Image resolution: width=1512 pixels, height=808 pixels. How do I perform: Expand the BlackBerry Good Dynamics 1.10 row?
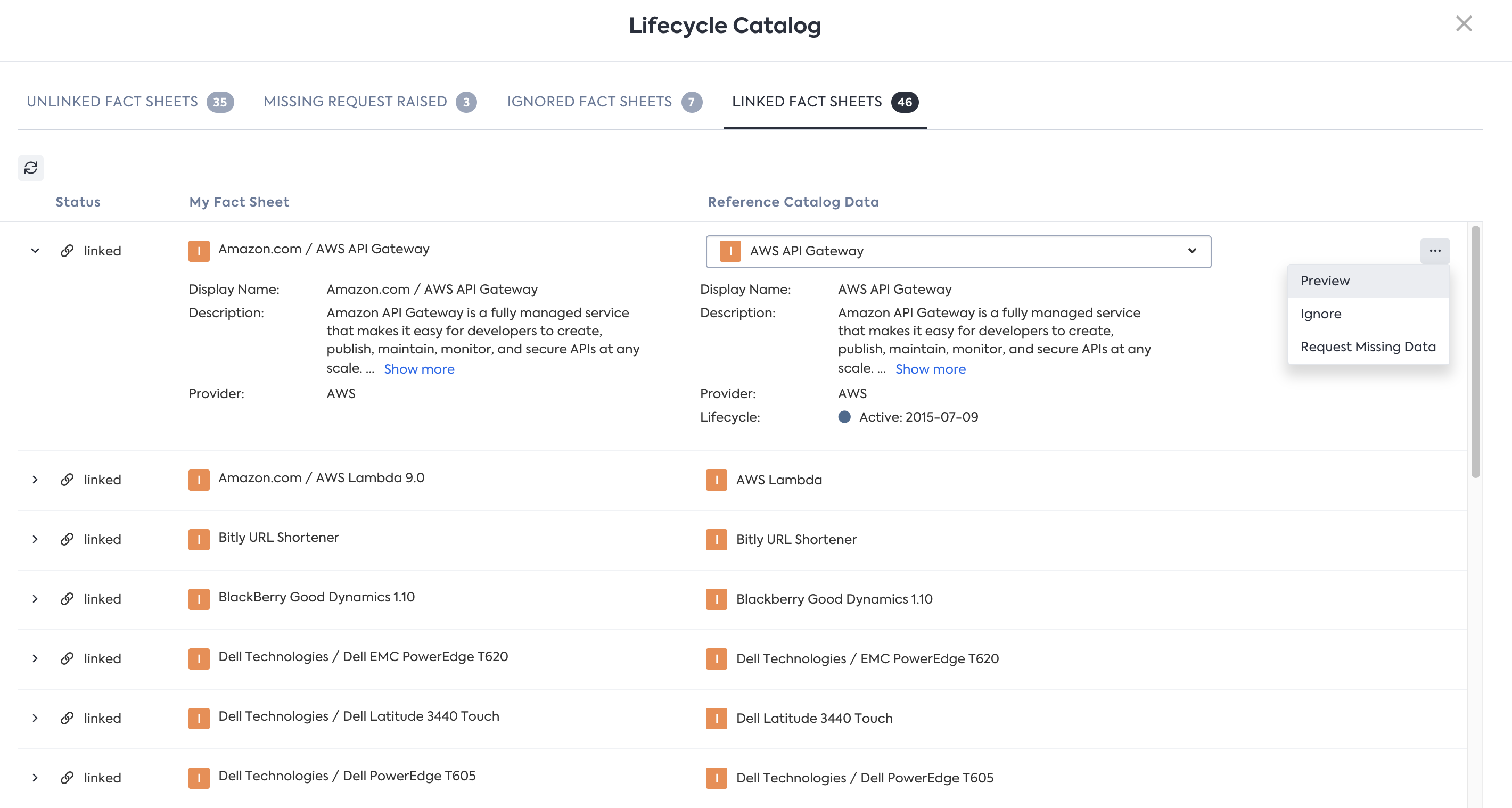(x=35, y=598)
